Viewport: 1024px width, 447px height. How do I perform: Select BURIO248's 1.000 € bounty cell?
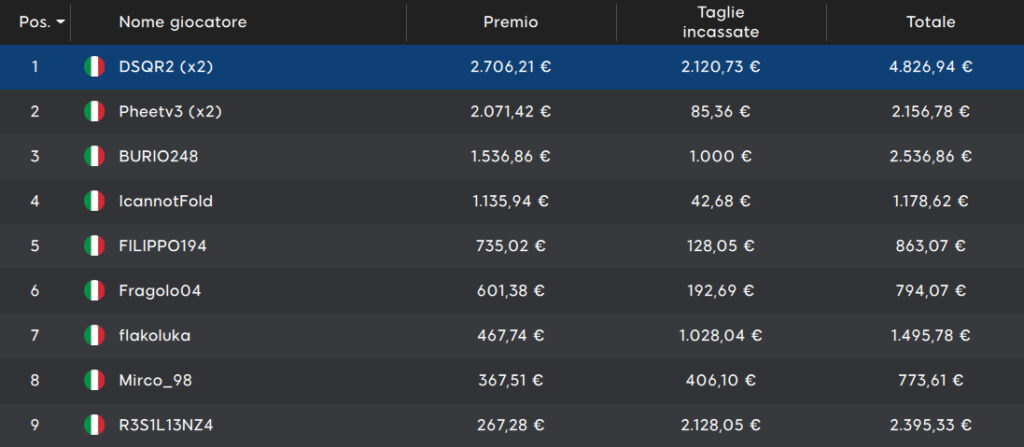point(721,156)
